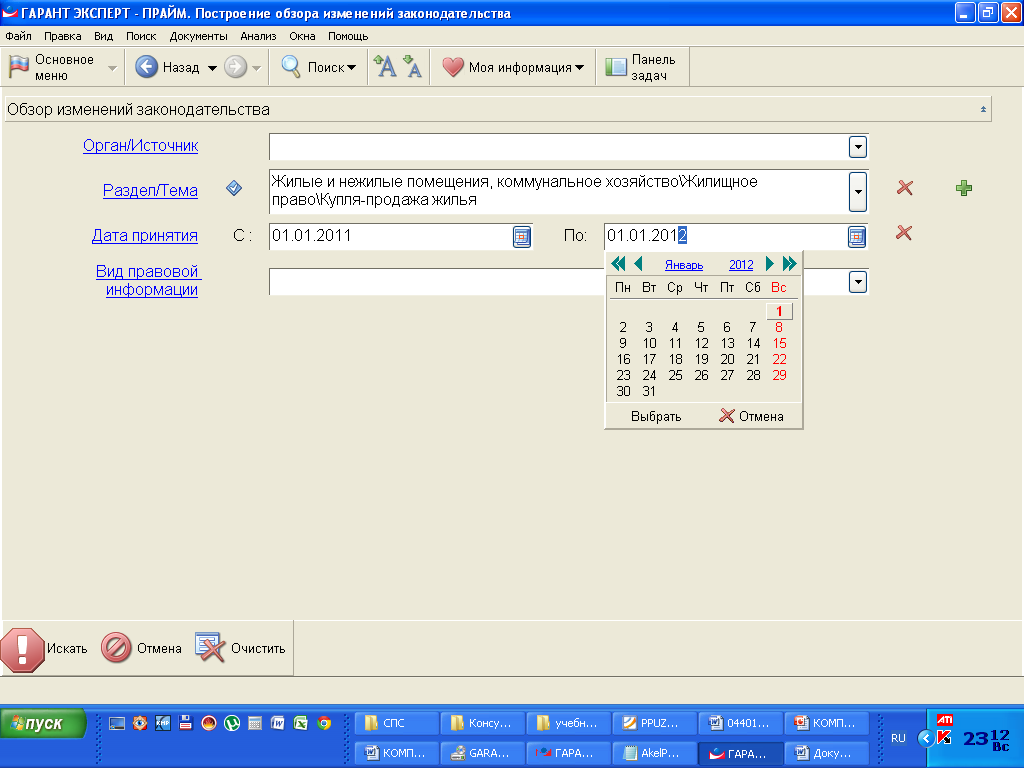This screenshot has height=768, width=1024.
Task: Decrease font size with smaller A icon
Action: [413, 66]
